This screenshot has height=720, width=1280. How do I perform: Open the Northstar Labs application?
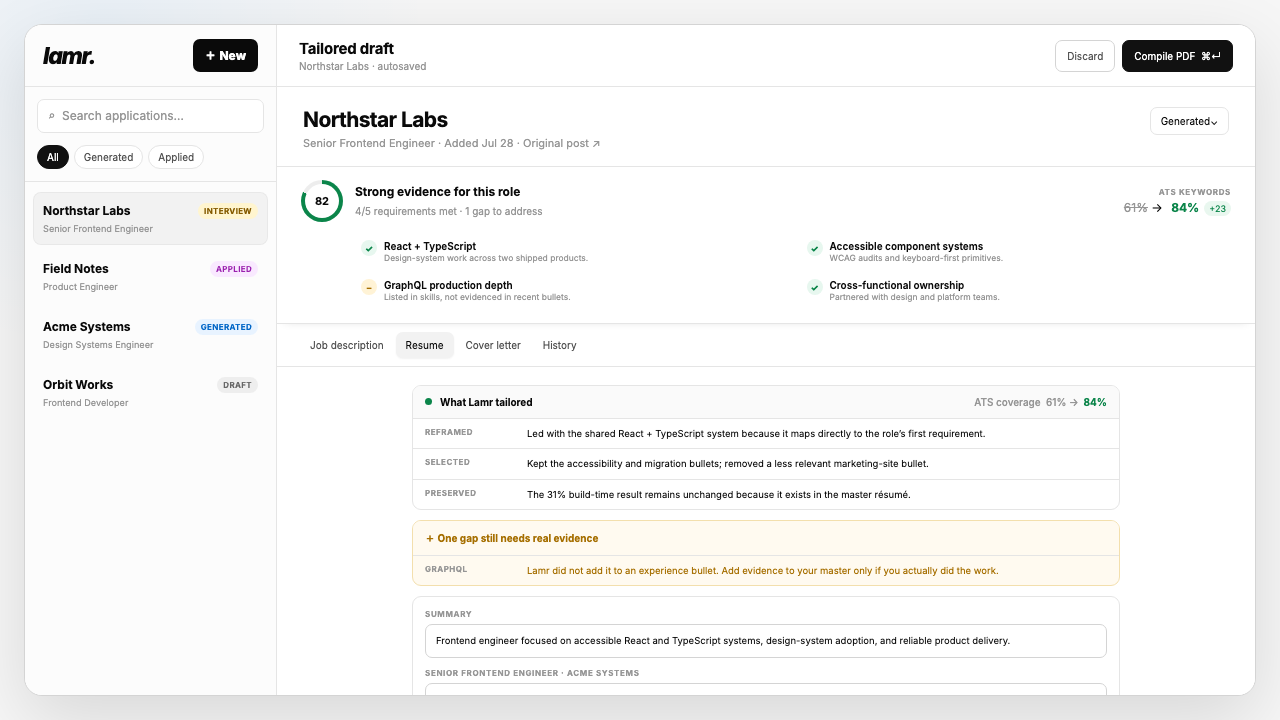(x=150, y=218)
